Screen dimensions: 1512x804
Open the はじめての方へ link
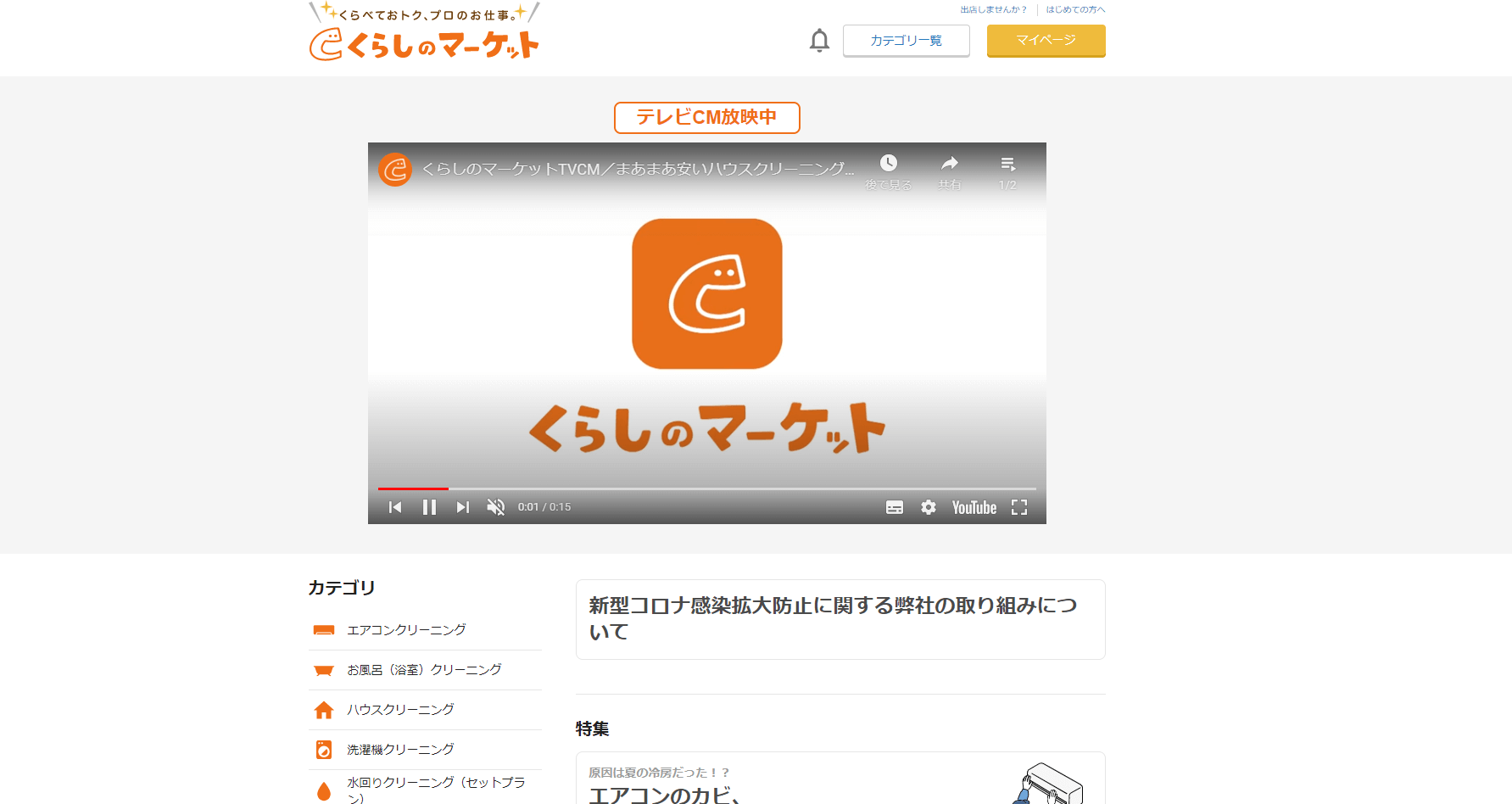(x=1075, y=9)
